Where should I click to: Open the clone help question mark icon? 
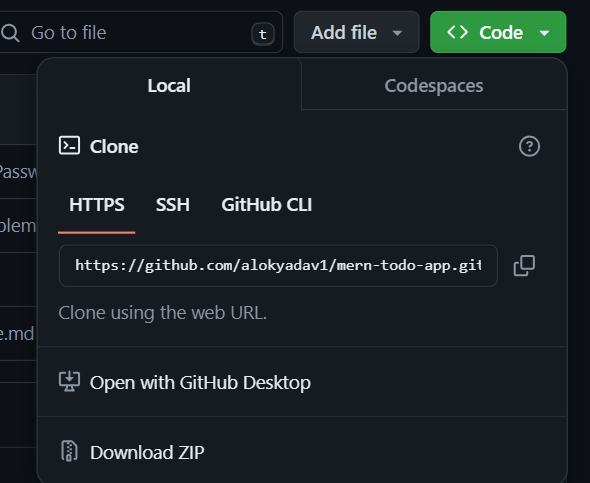pos(529,146)
